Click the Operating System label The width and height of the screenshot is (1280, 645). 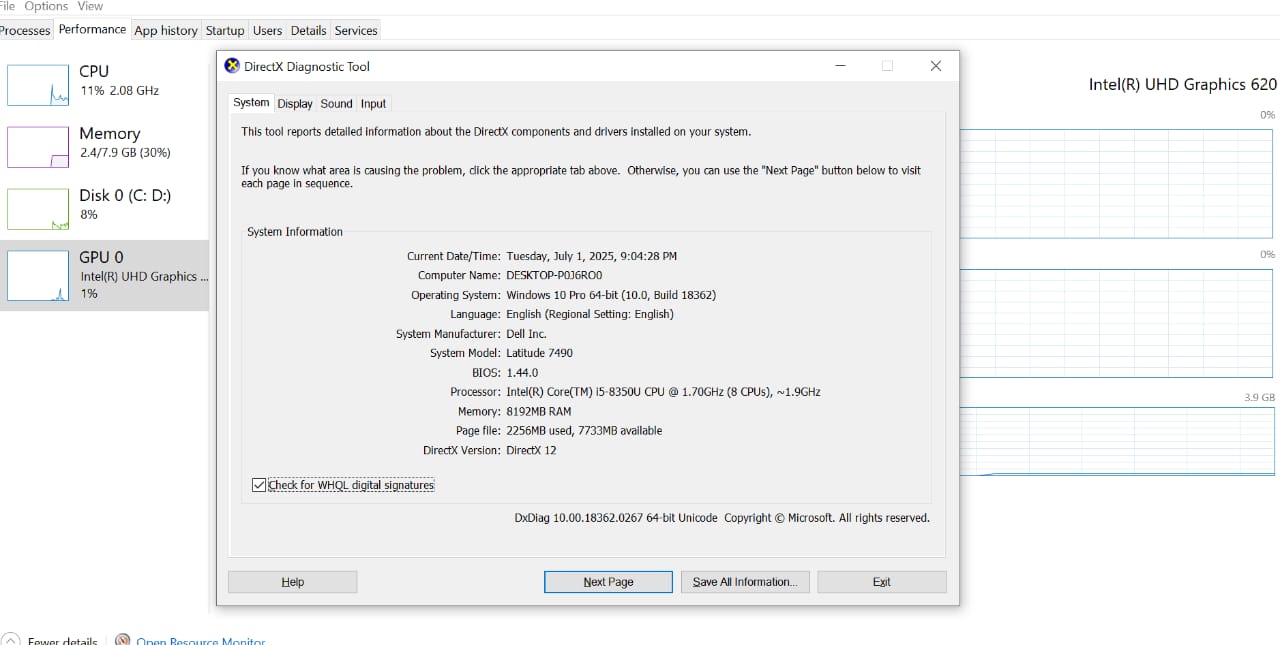pyautogui.click(x=456, y=295)
